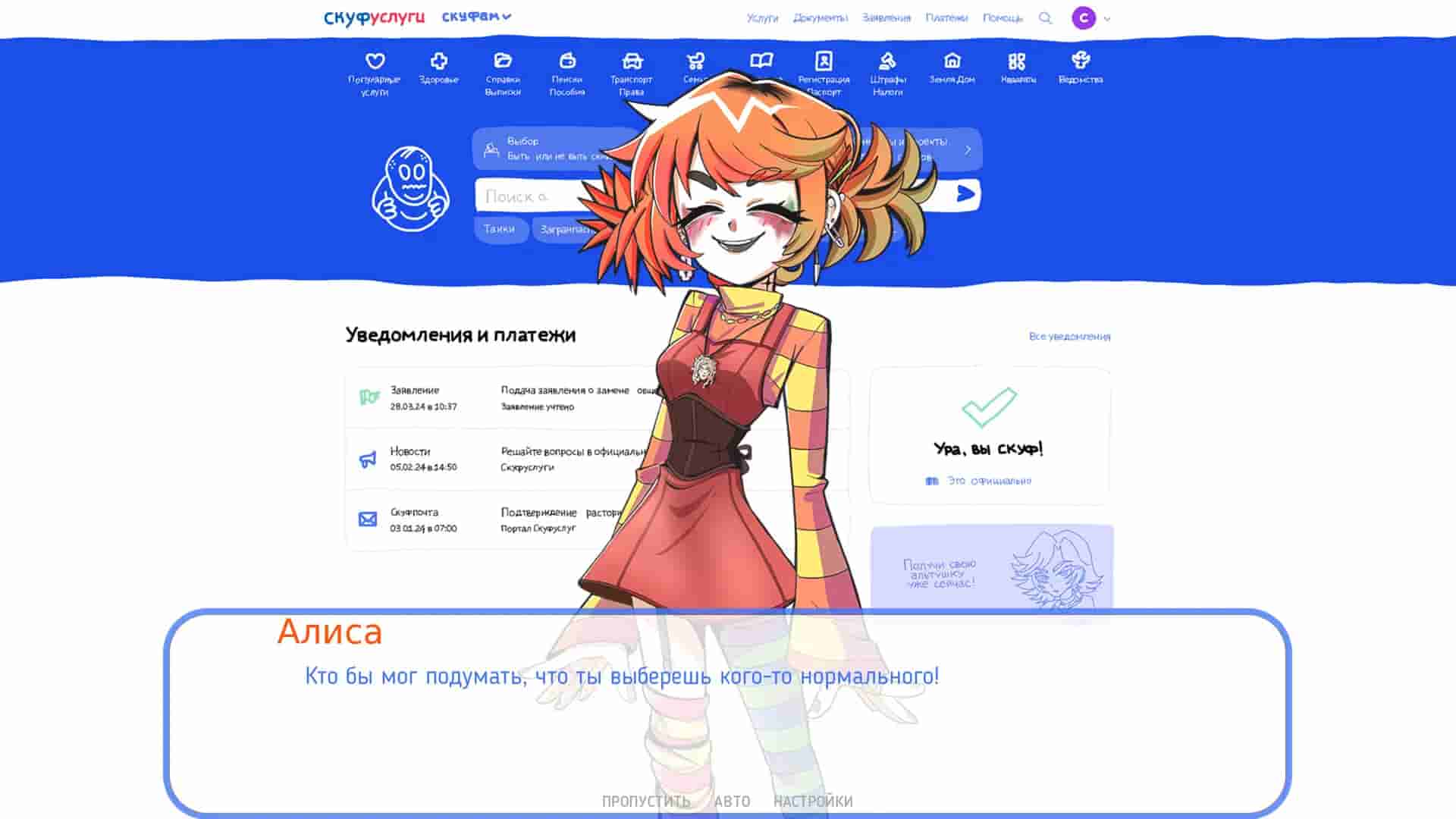1456x819 pixels.
Task: Open the Пенсии Пособия wallet icon
Action: (x=567, y=61)
